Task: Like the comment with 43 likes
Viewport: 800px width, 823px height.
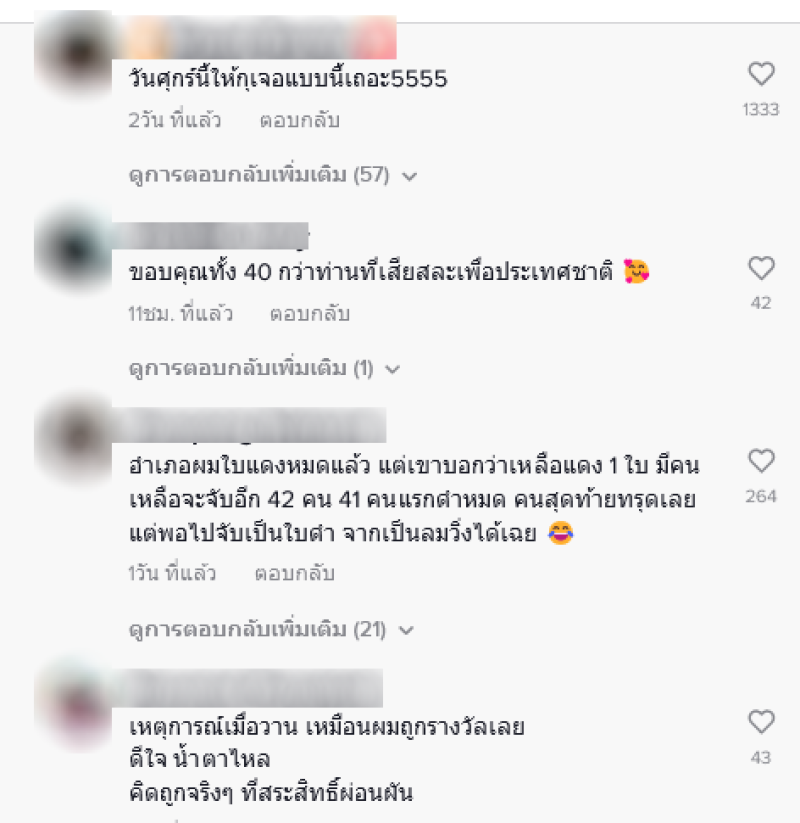Action: pos(761,722)
